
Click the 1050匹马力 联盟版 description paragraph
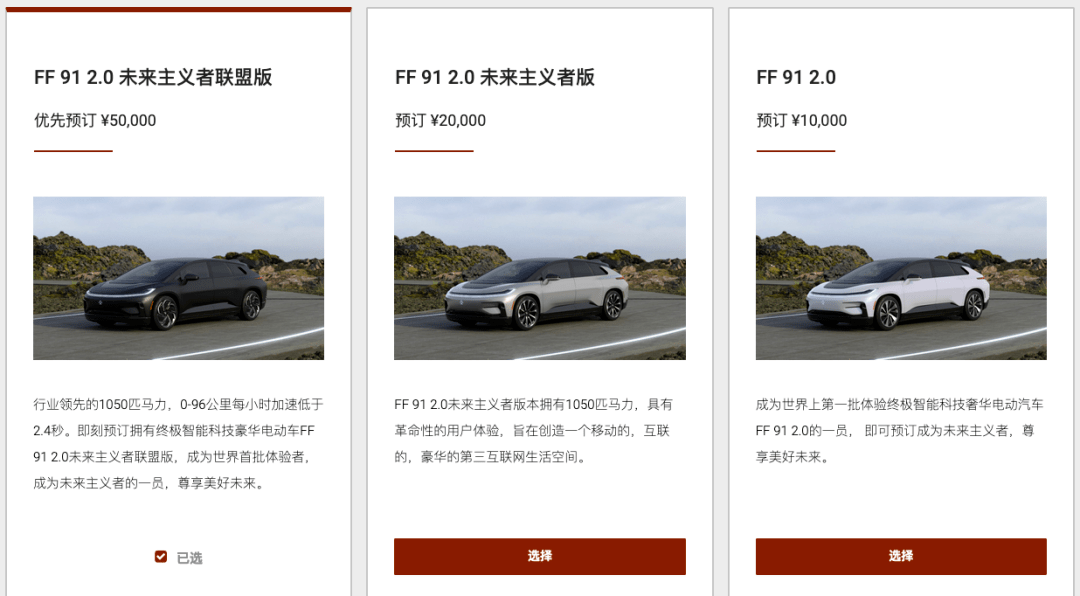pos(178,444)
